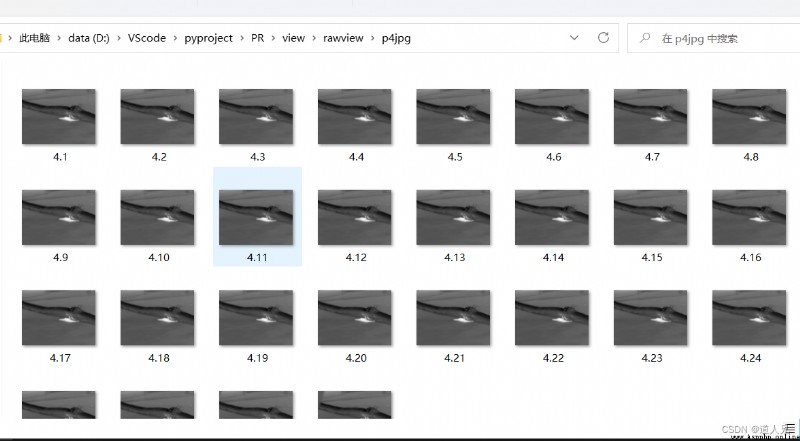
Task: Expand chevron after VScode in breadcrumb
Action: [176, 38]
